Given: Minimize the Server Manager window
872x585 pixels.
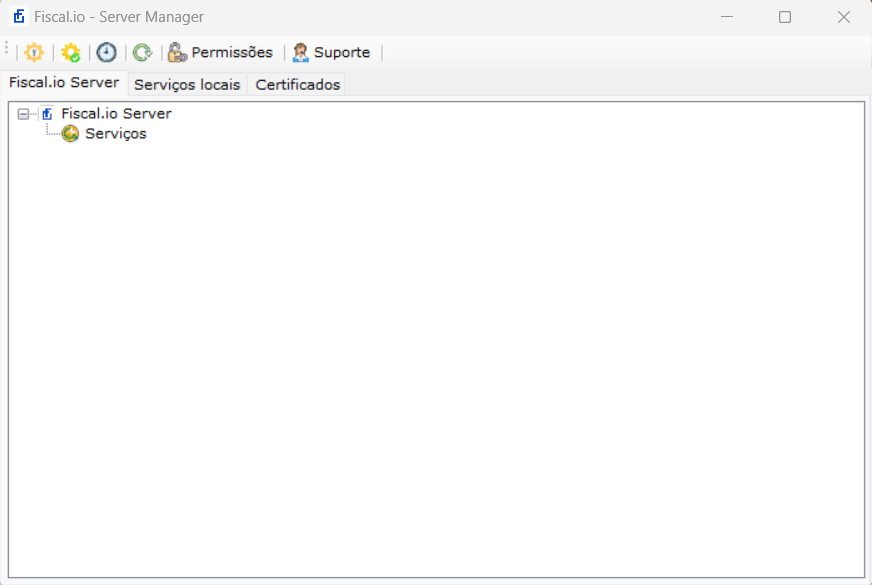Looking at the screenshot, I should [727, 17].
